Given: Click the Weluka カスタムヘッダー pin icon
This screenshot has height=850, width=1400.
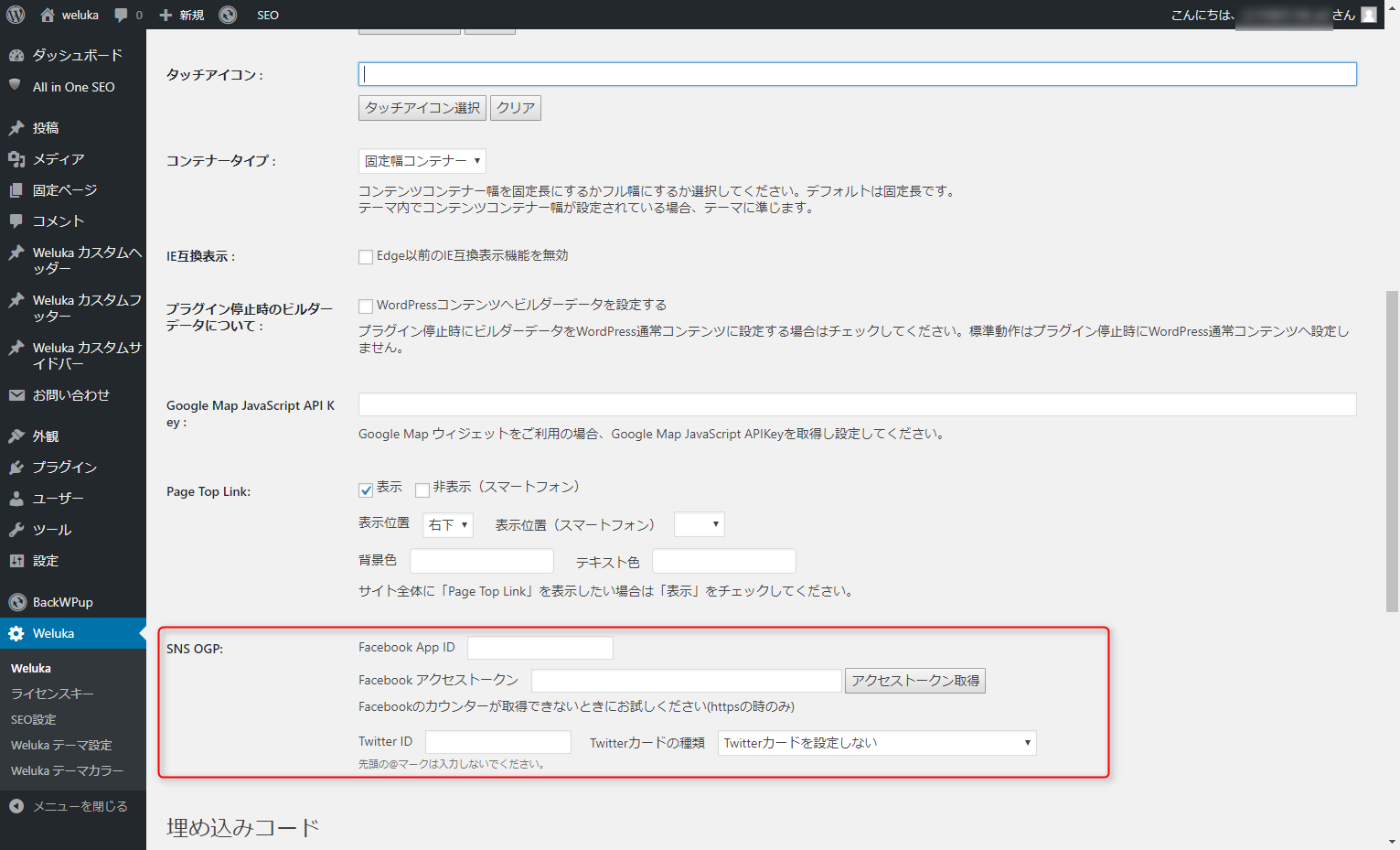Looking at the screenshot, I should (x=16, y=253).
